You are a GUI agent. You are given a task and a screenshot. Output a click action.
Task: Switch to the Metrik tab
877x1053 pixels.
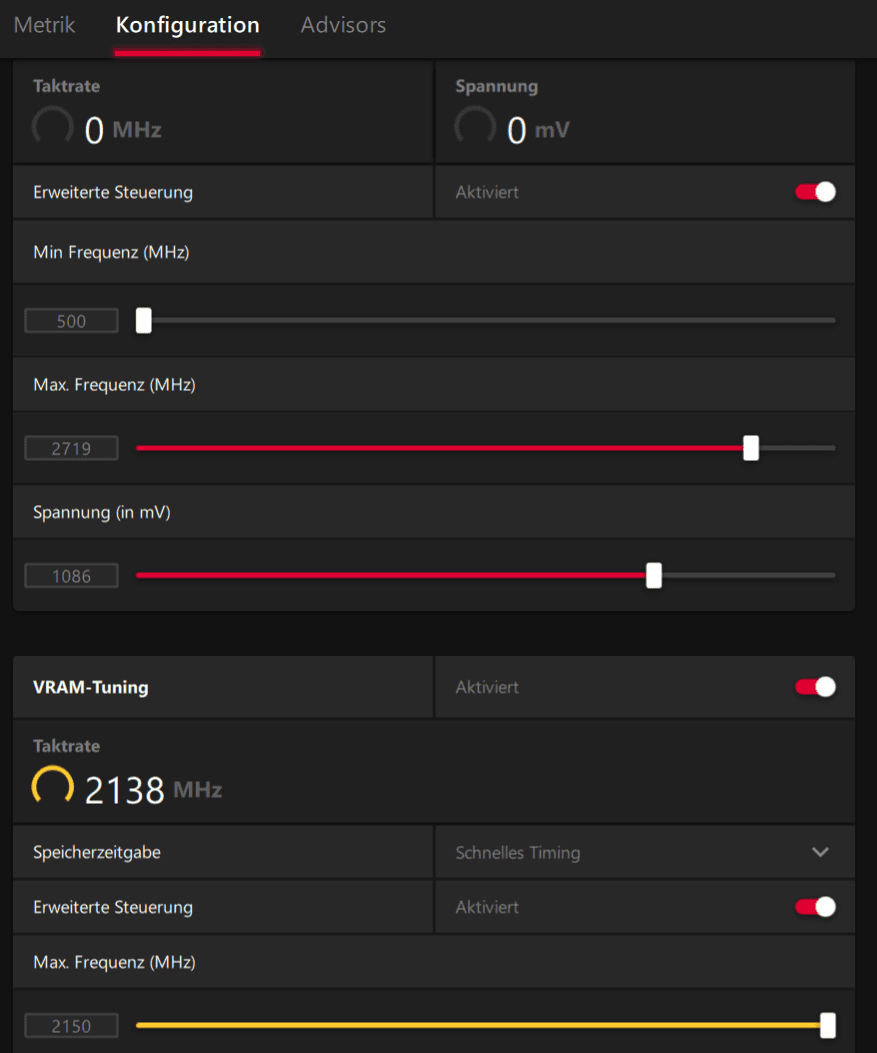pos(44,25)
